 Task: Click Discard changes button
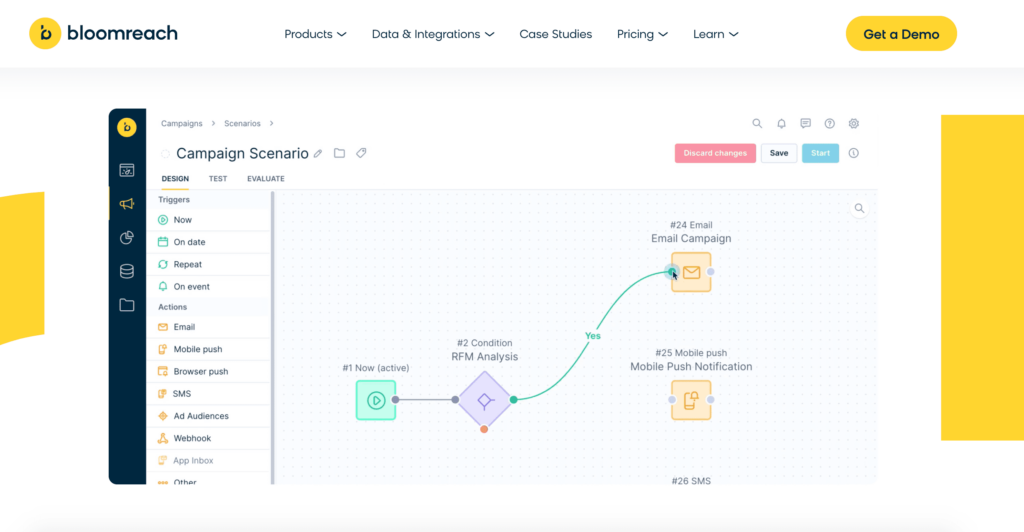pos(715,153)
